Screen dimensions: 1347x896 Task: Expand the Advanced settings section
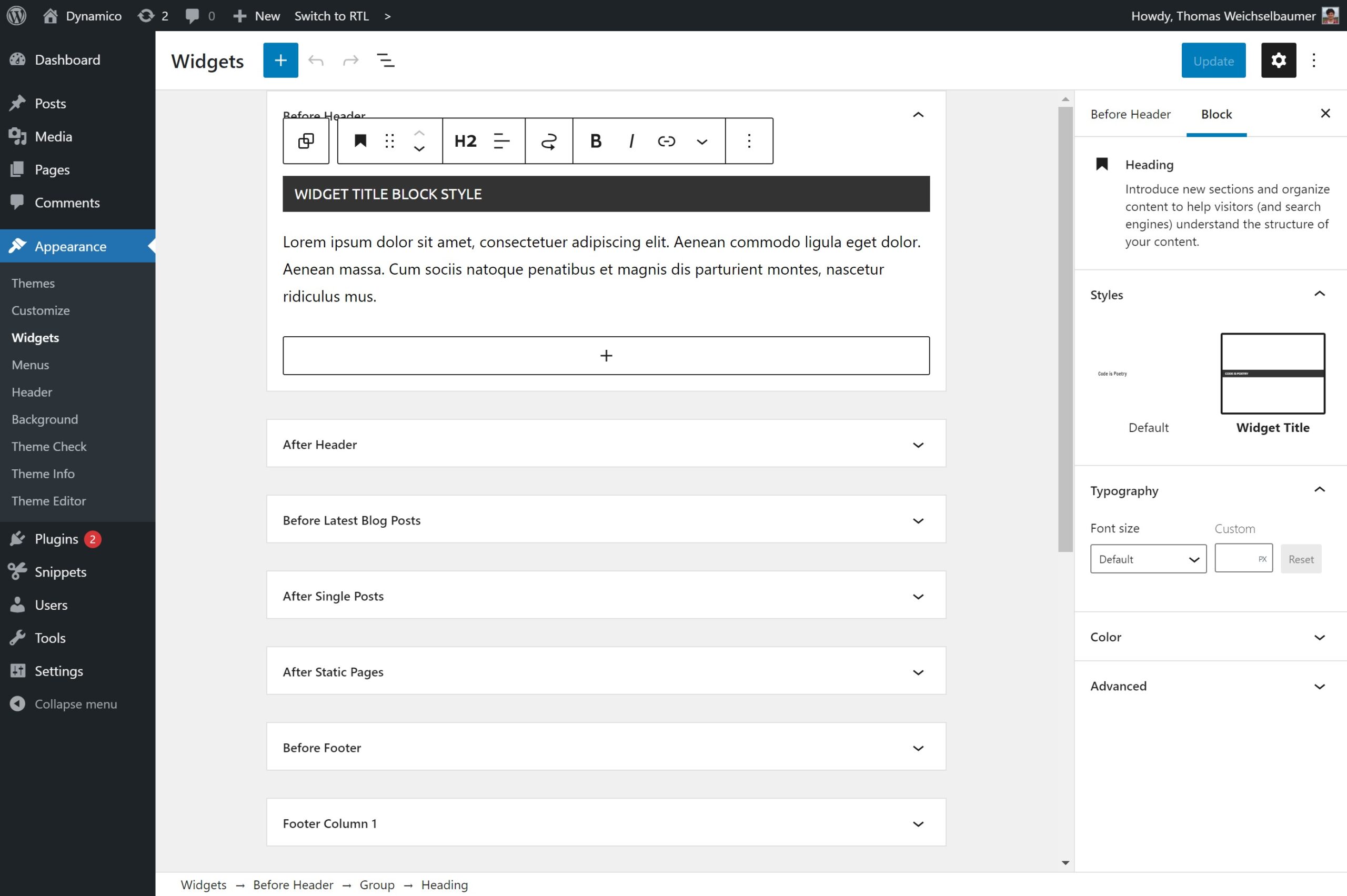click(x=1210, y=685)
